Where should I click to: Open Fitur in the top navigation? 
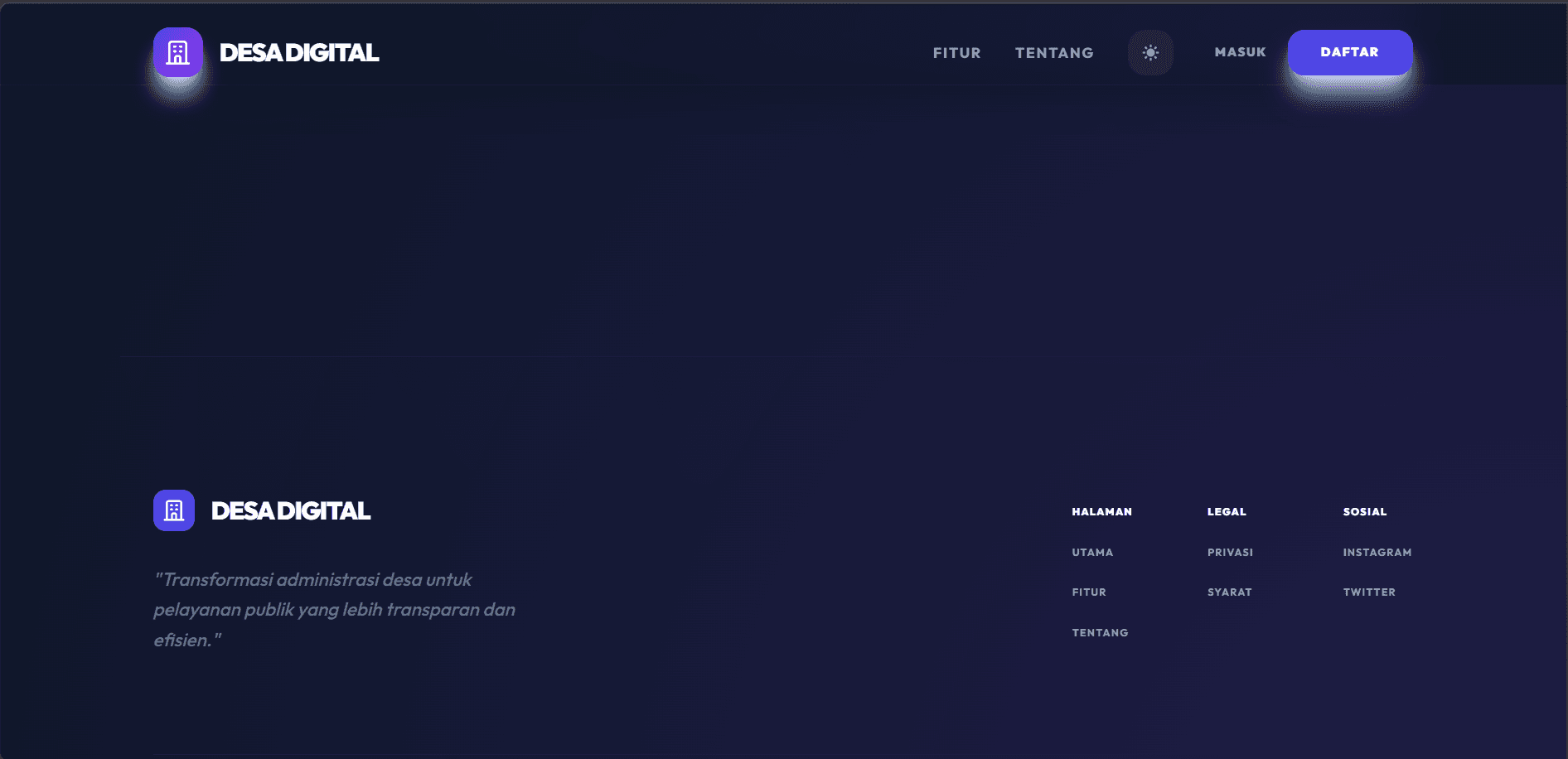956,53
